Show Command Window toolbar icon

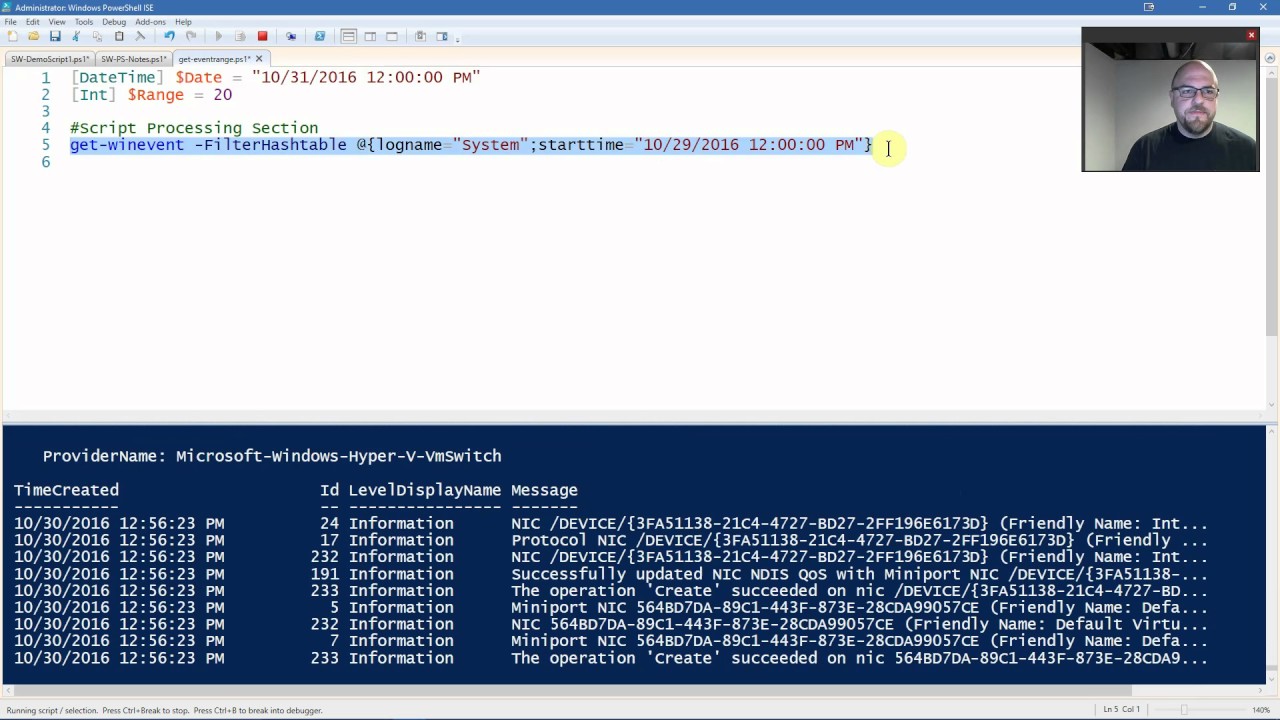coord(420,36)
